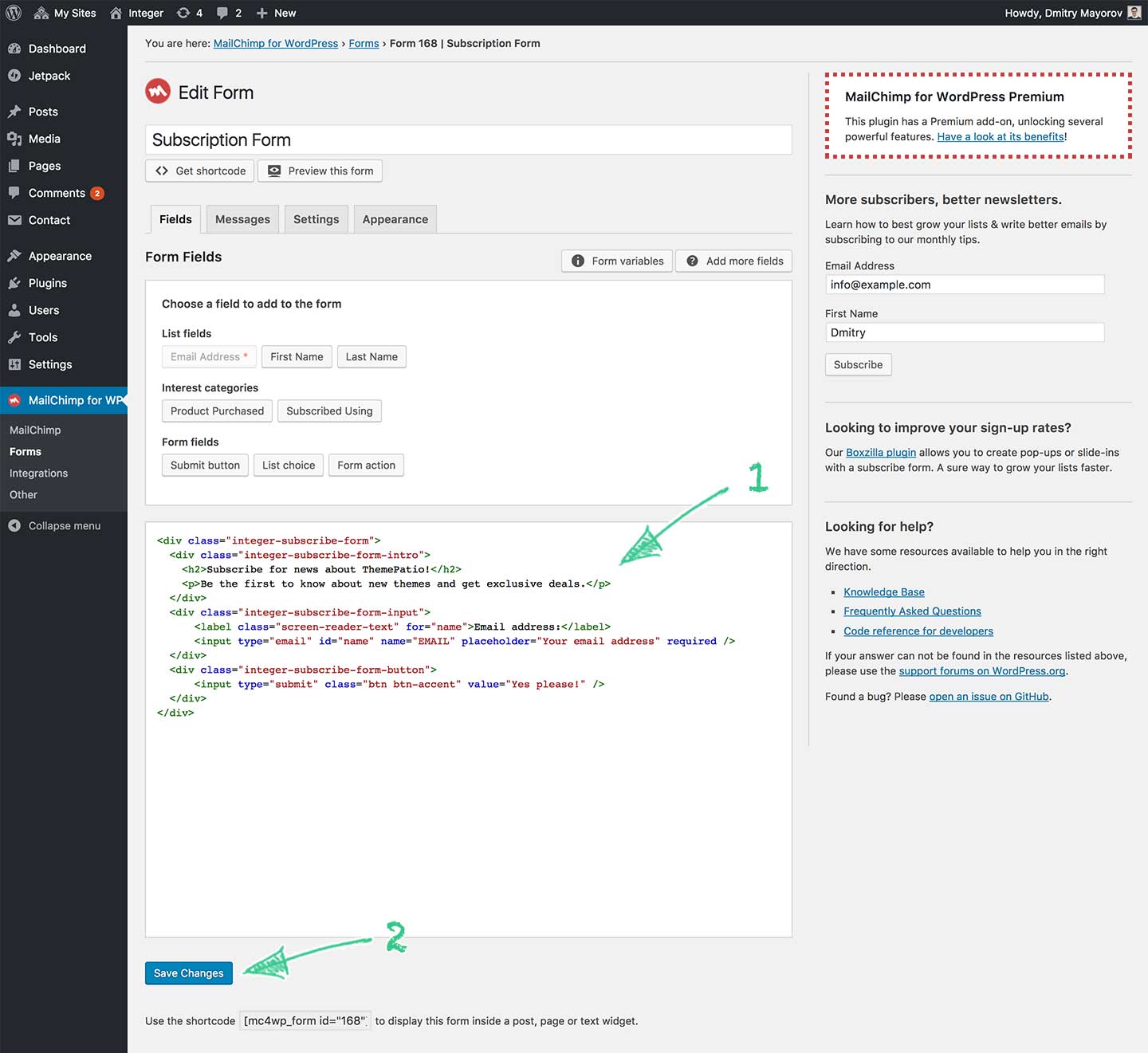Click the Collapse menu arrow icon
The width and height of the screenshot is (1148, 1053).
[x=14, y=525]
